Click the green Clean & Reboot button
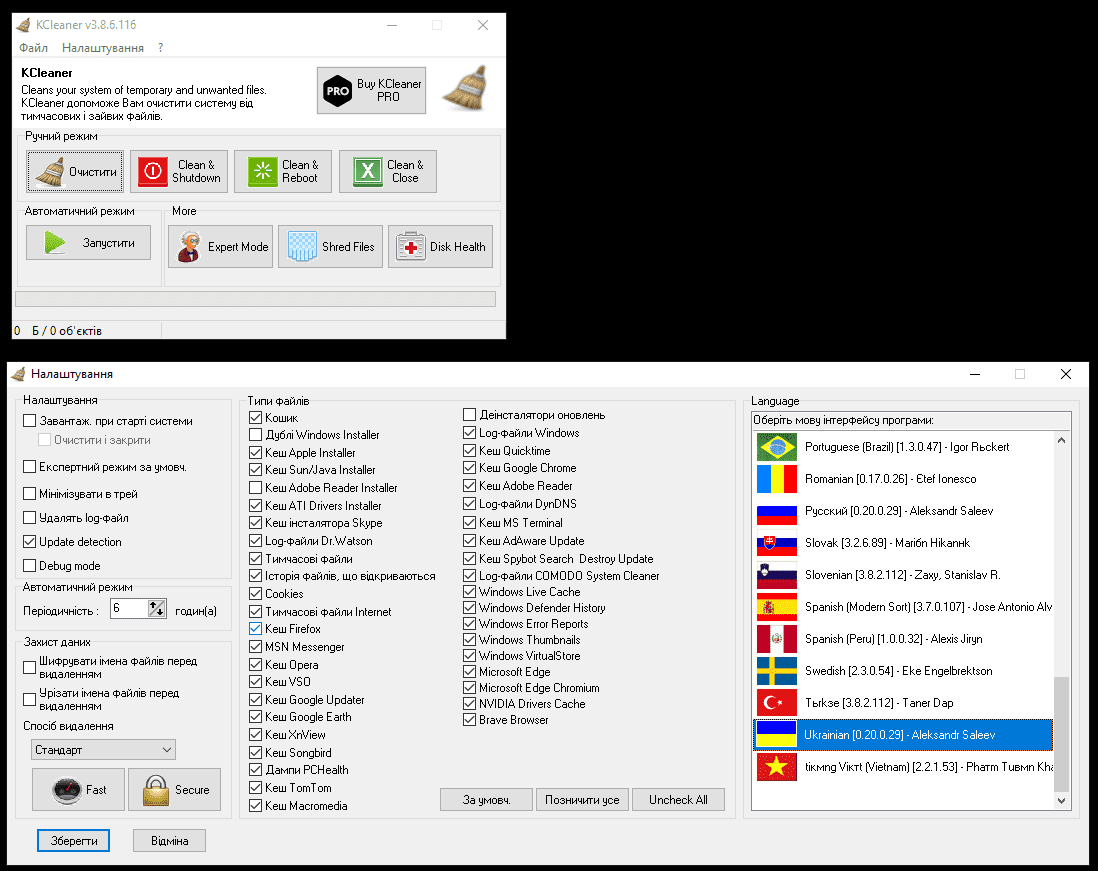1098x871 pixels. pos(283,172)
